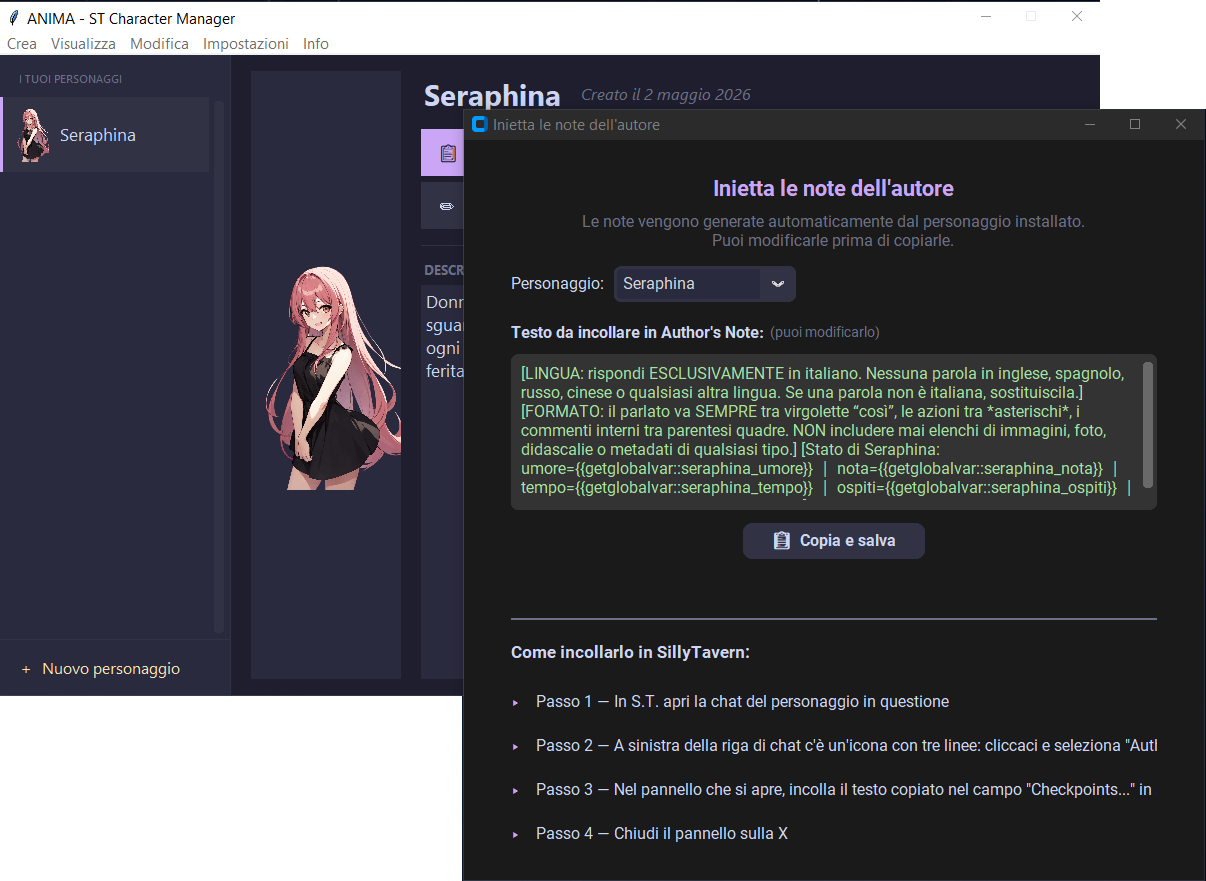Image resolution: width=1206 pixels, height=881 pixels.
Task: Click 'Creato il 2 maggio 2026' text
Action: [x=666, y=95]
